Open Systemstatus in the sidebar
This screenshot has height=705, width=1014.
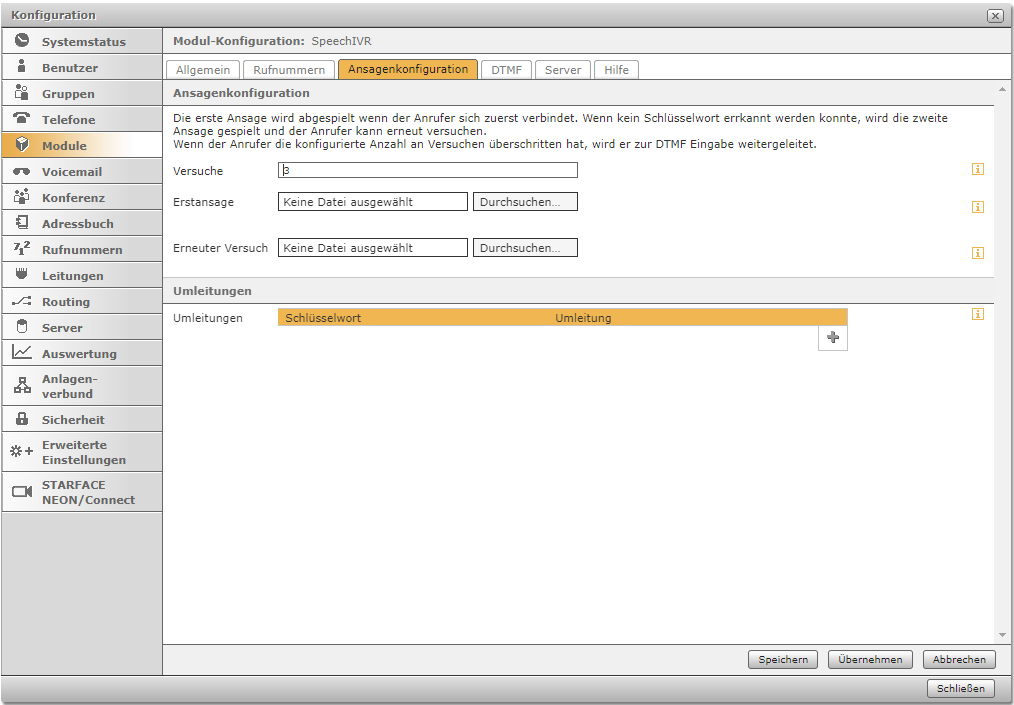pyautogui.click(x=82, y=41)
